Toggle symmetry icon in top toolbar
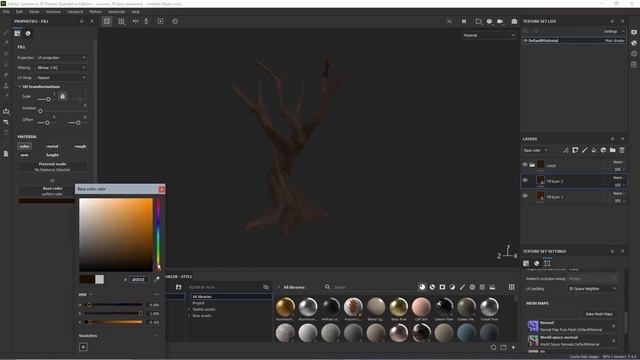Screen dimensions: 640x360 point(136,21)
